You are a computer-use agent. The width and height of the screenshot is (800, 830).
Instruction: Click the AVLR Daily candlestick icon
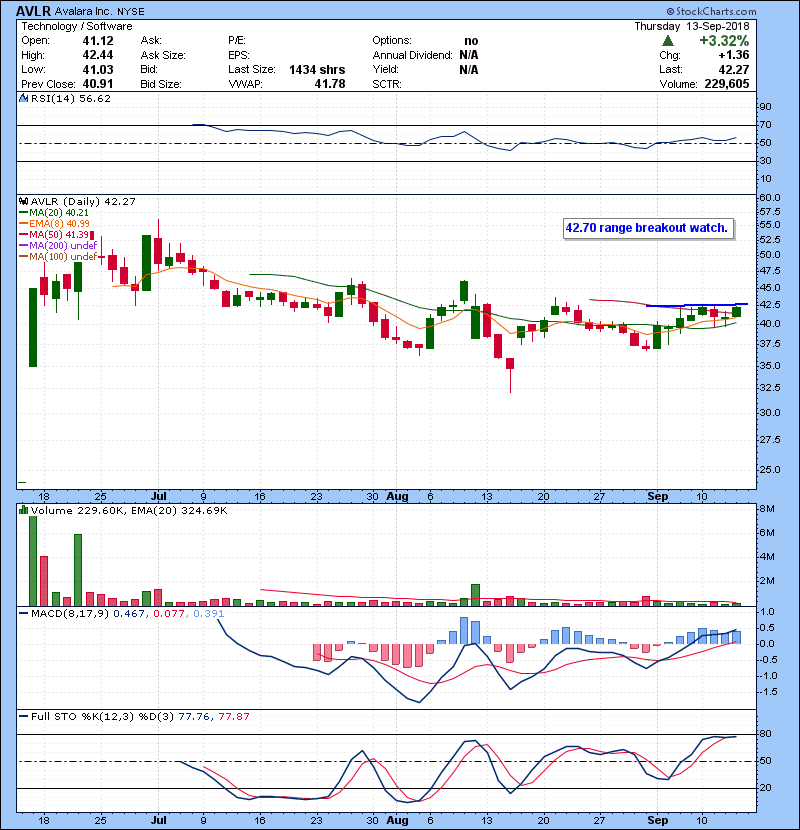(23, 202)
